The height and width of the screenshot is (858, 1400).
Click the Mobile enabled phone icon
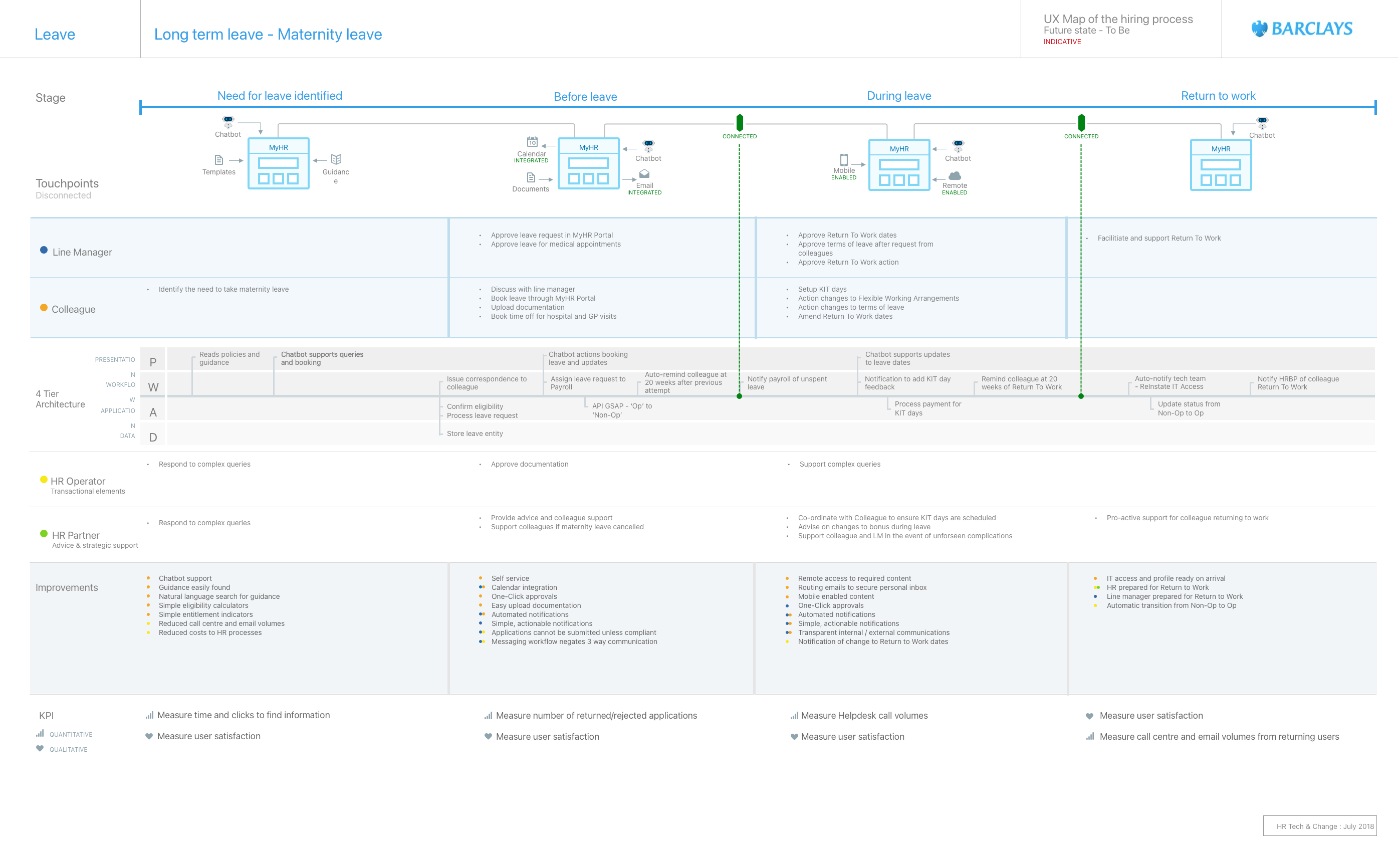844,160
